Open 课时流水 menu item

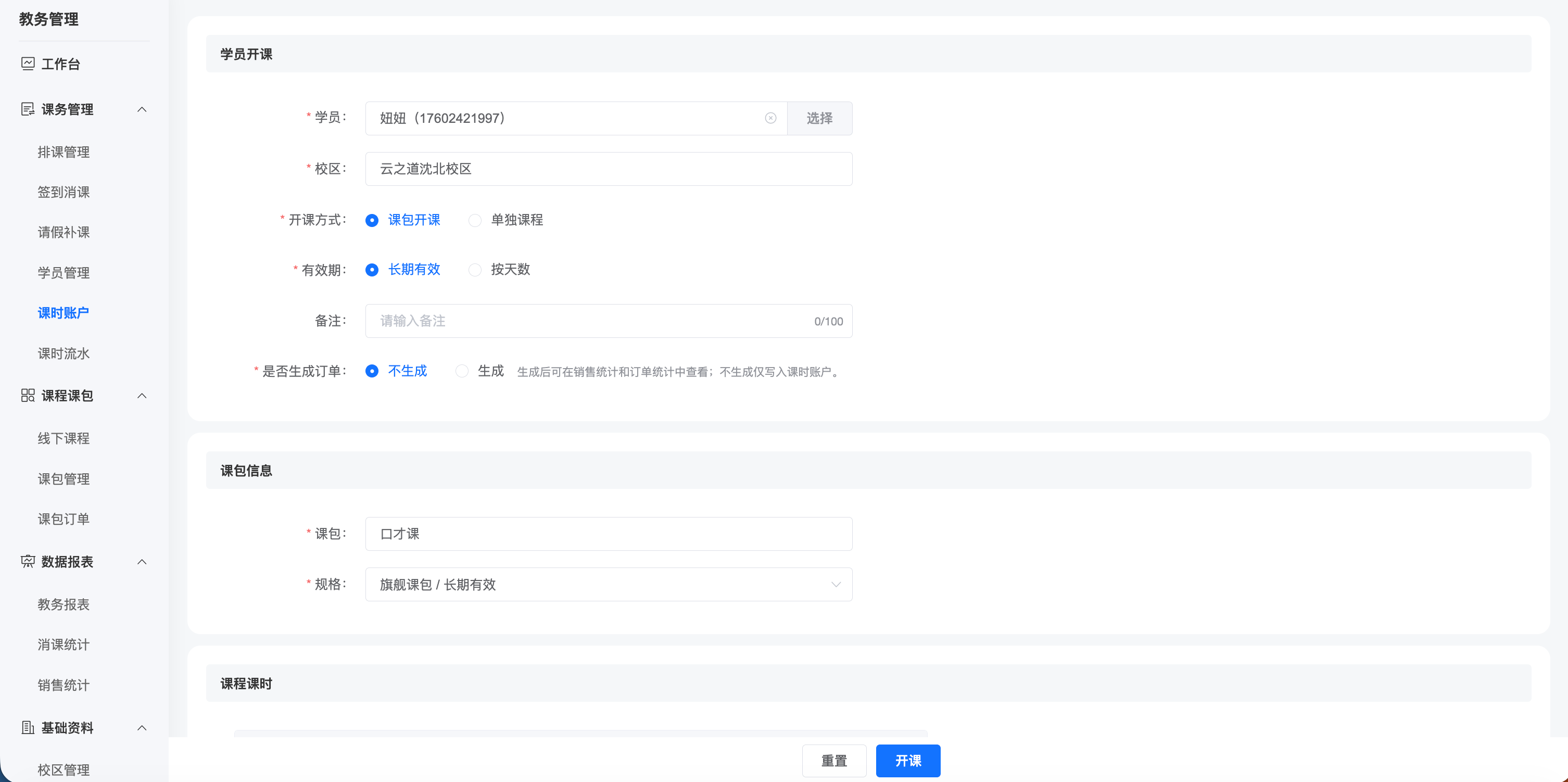click(x=64, y=354)
